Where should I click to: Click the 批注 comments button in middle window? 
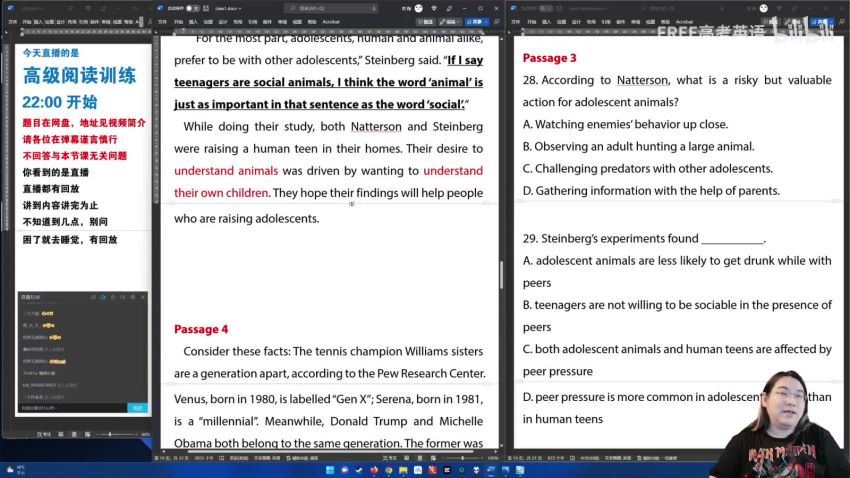click(426, 22)
